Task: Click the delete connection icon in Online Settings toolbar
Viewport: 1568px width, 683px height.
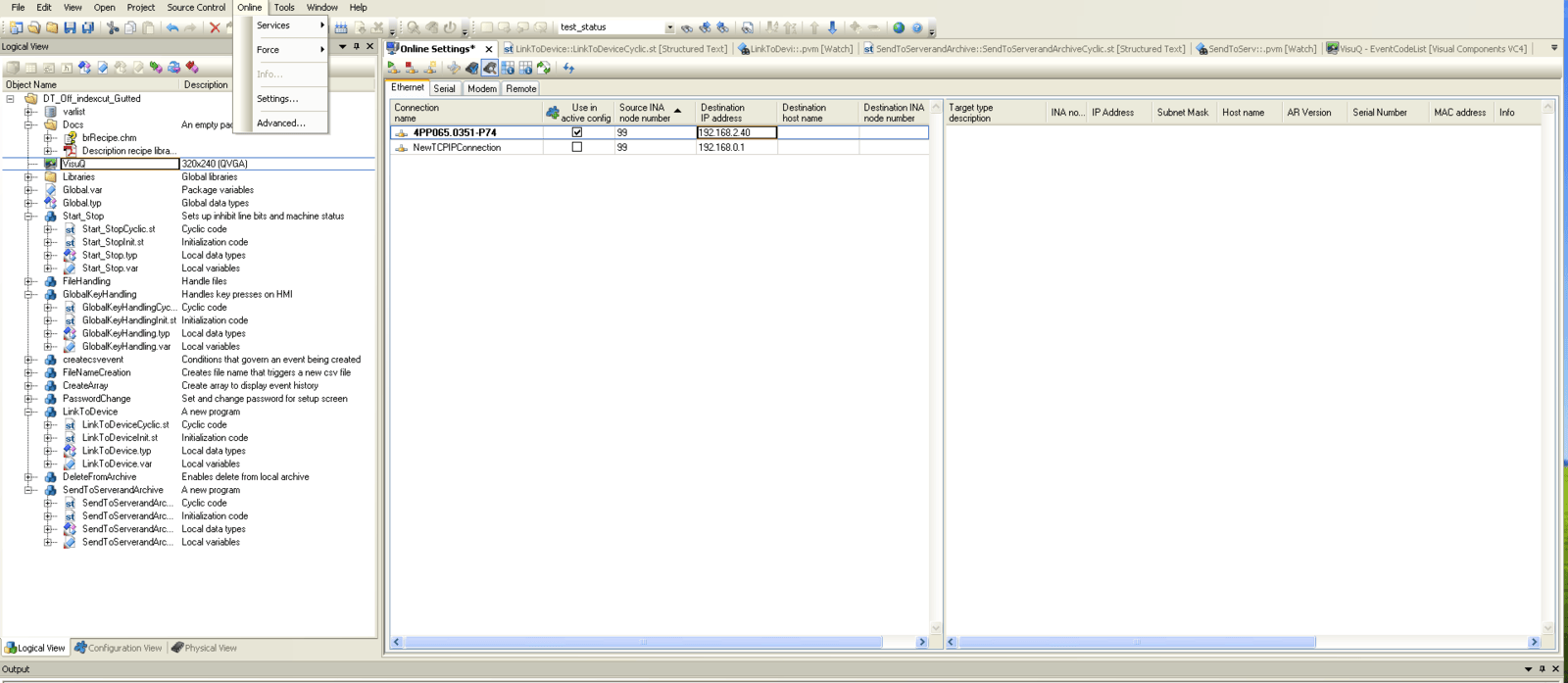Action: coord(412,68)
